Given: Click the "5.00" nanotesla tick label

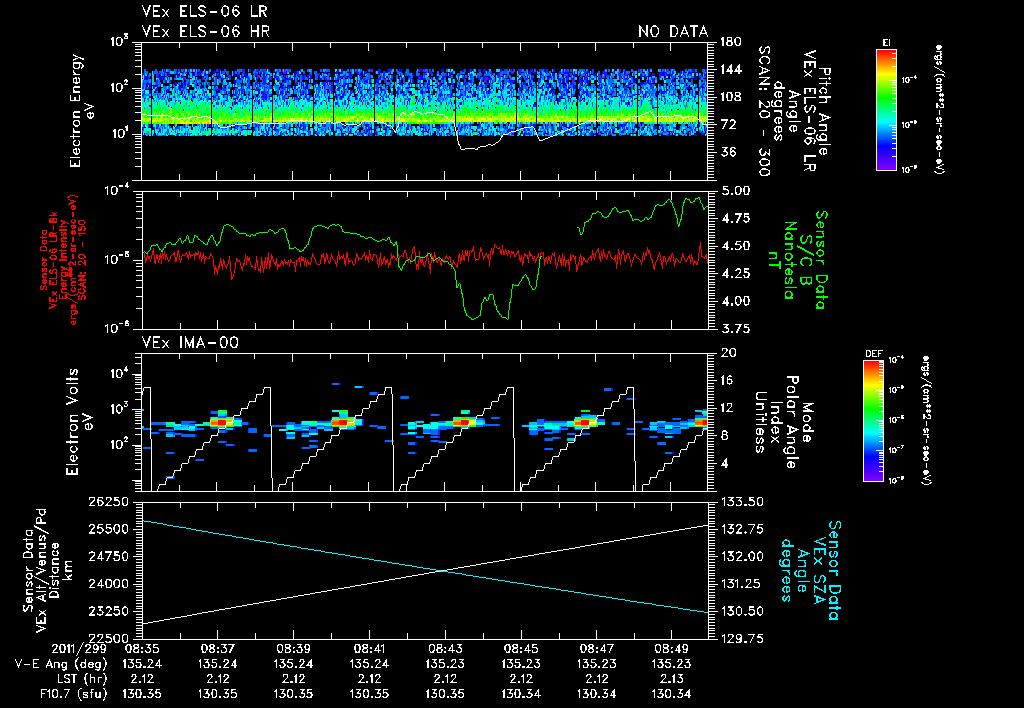Looking at the screenshot, I should (735, 191).
